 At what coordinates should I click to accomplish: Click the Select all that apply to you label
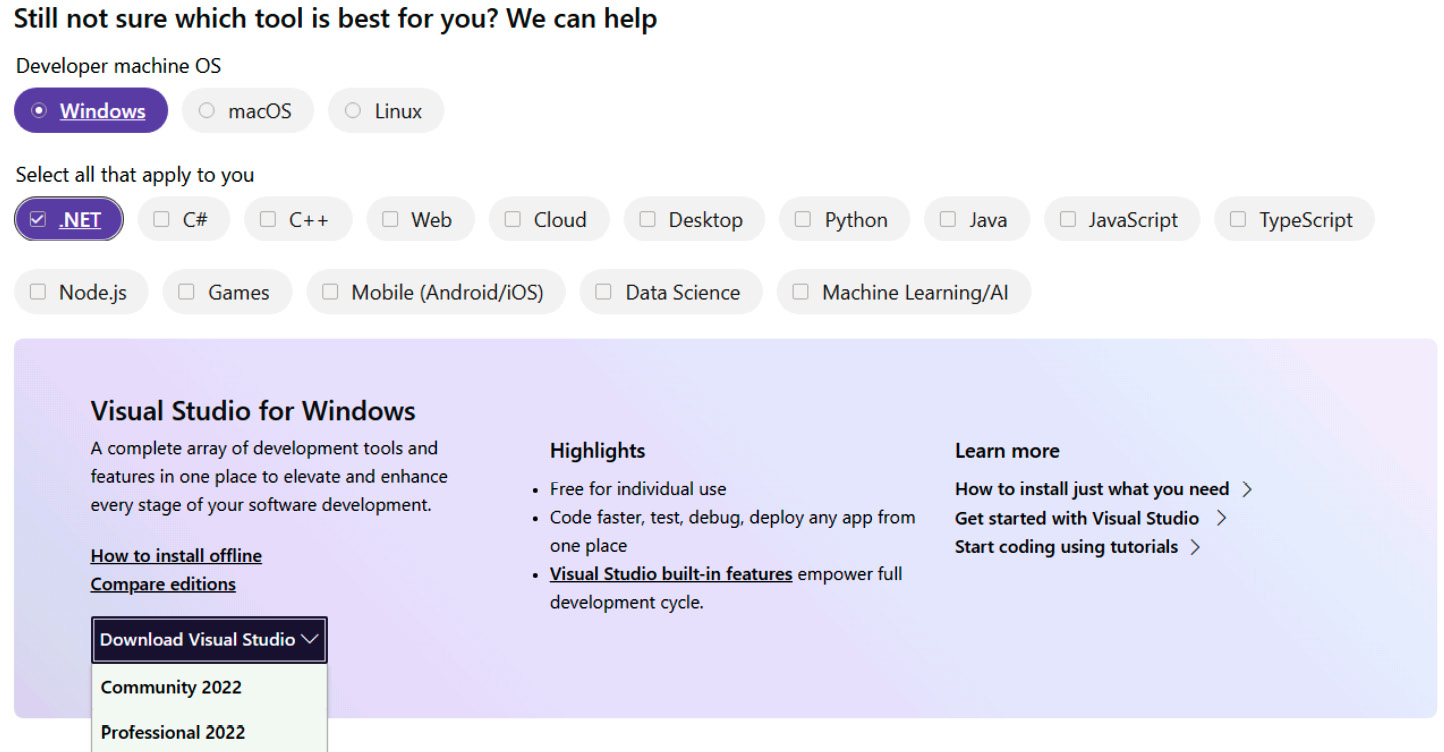[135, 175]
